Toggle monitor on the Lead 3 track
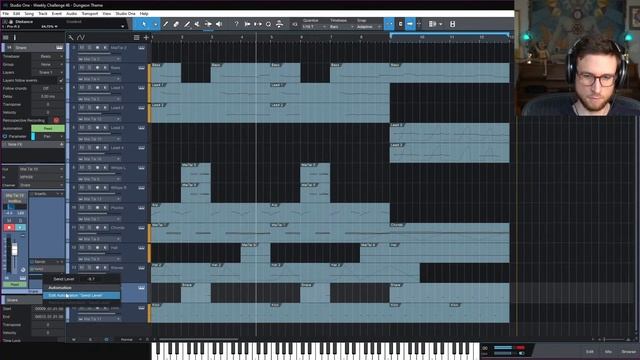Viewport: 640px width, 360px height. pos(105,128)
